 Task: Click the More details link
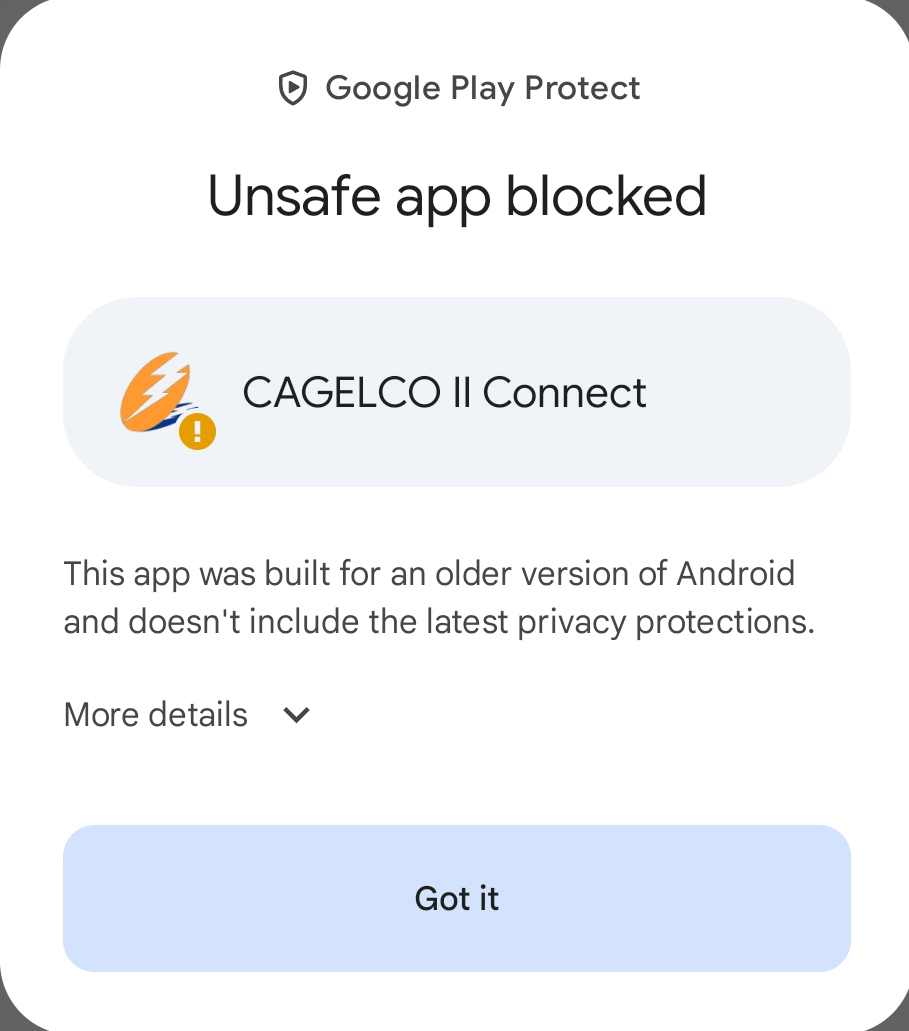click(x=155, y=714)
